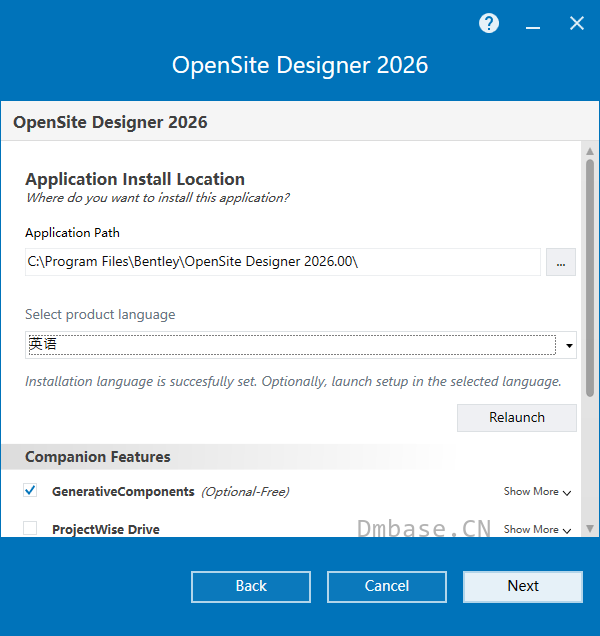Enable the ProjectWise Drive checkbox

point(30,528)
